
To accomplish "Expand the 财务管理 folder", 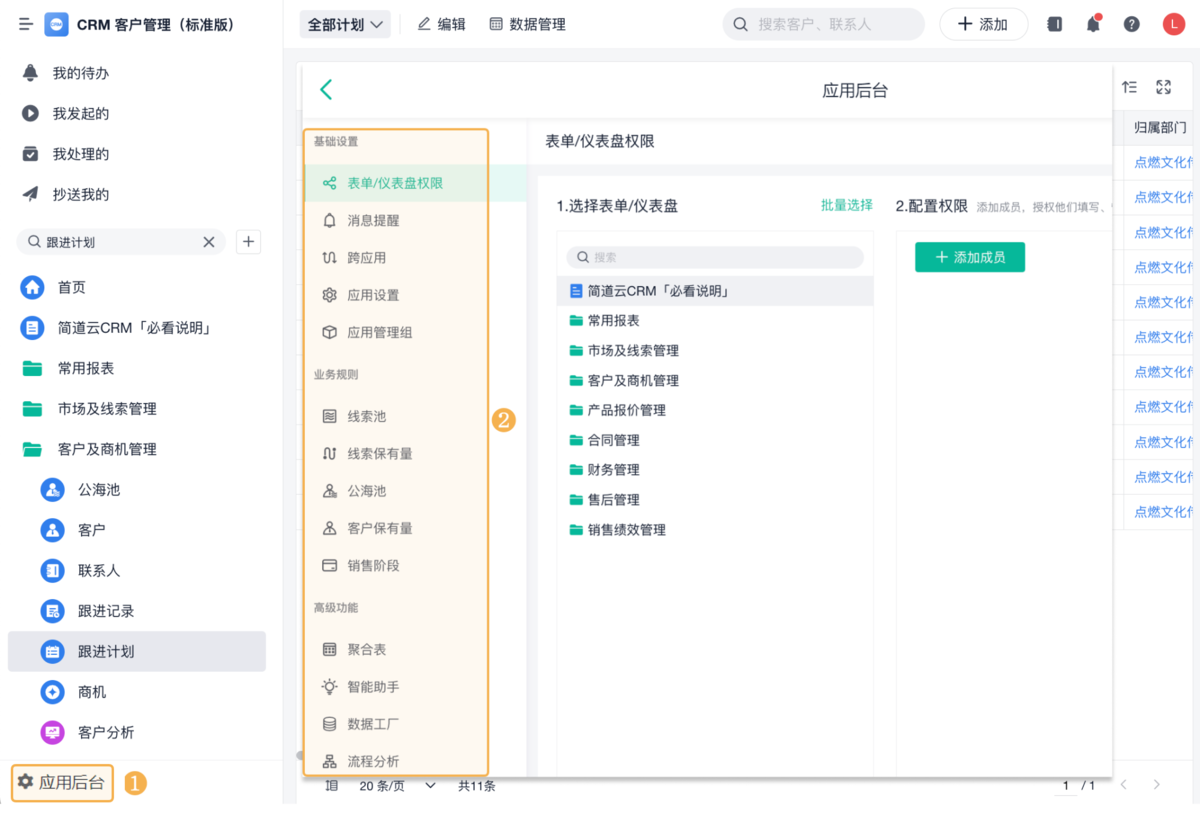I will tap(613, 470).
